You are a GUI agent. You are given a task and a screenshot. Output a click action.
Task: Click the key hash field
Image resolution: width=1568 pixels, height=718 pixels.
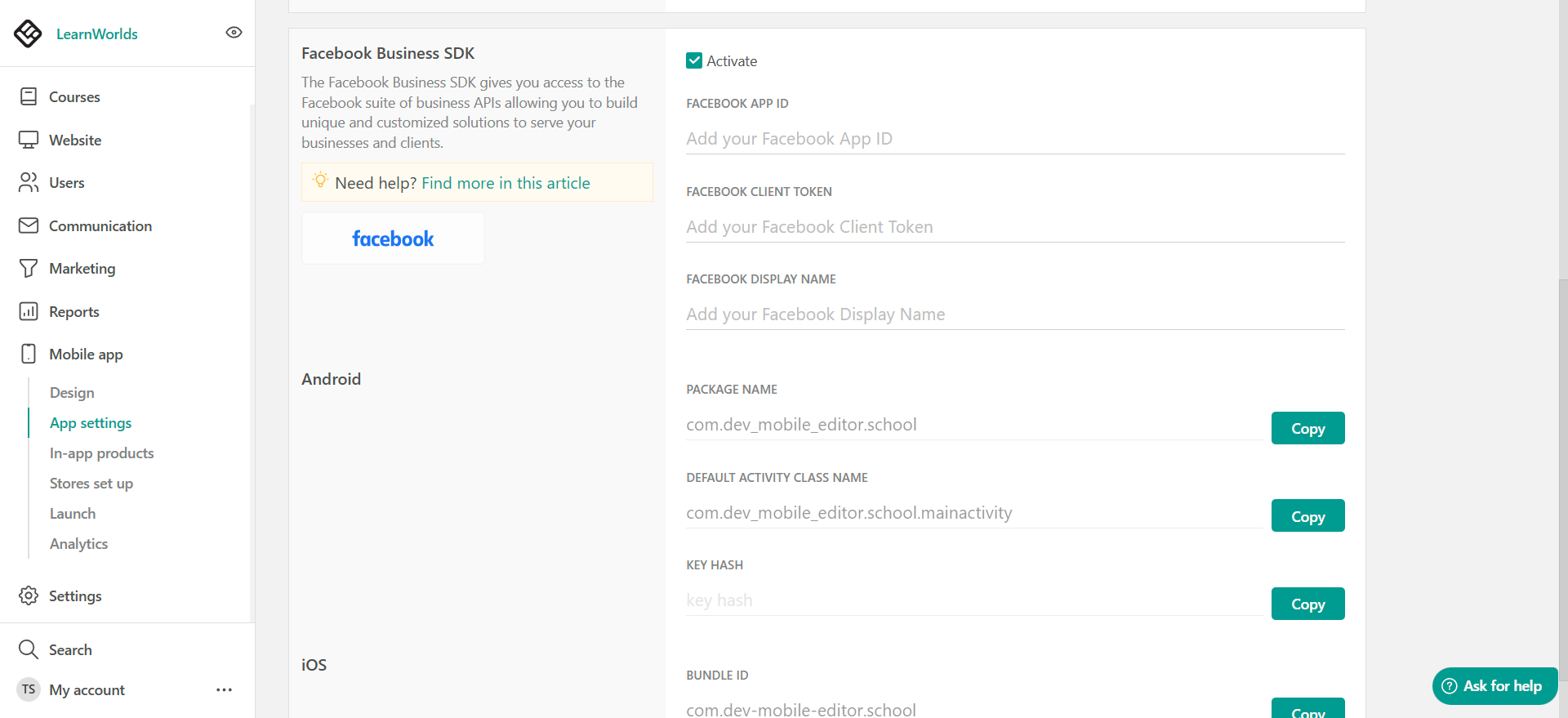click(974, 600)
